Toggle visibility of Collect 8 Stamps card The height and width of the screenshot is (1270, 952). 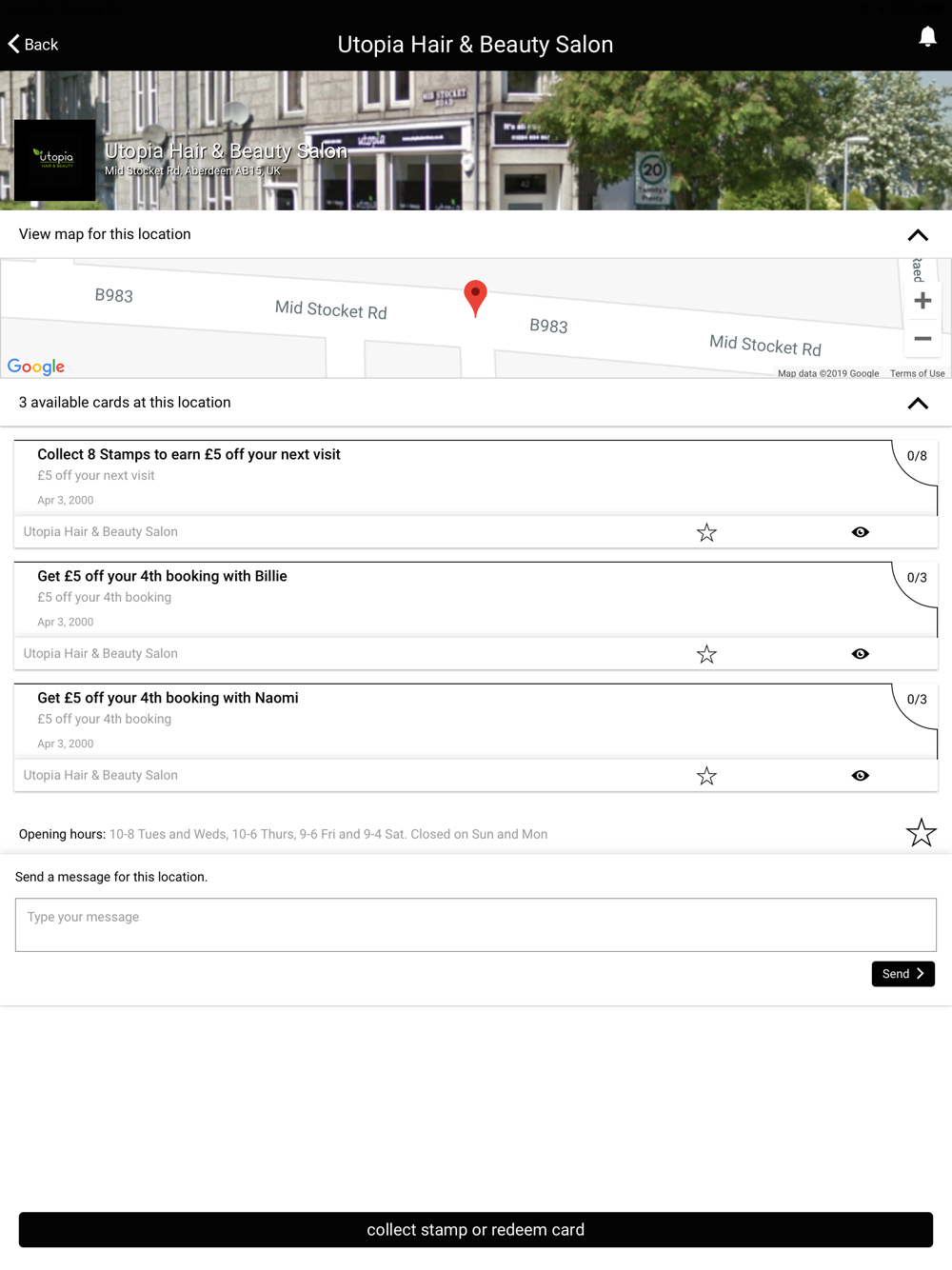tap(861, 532)
